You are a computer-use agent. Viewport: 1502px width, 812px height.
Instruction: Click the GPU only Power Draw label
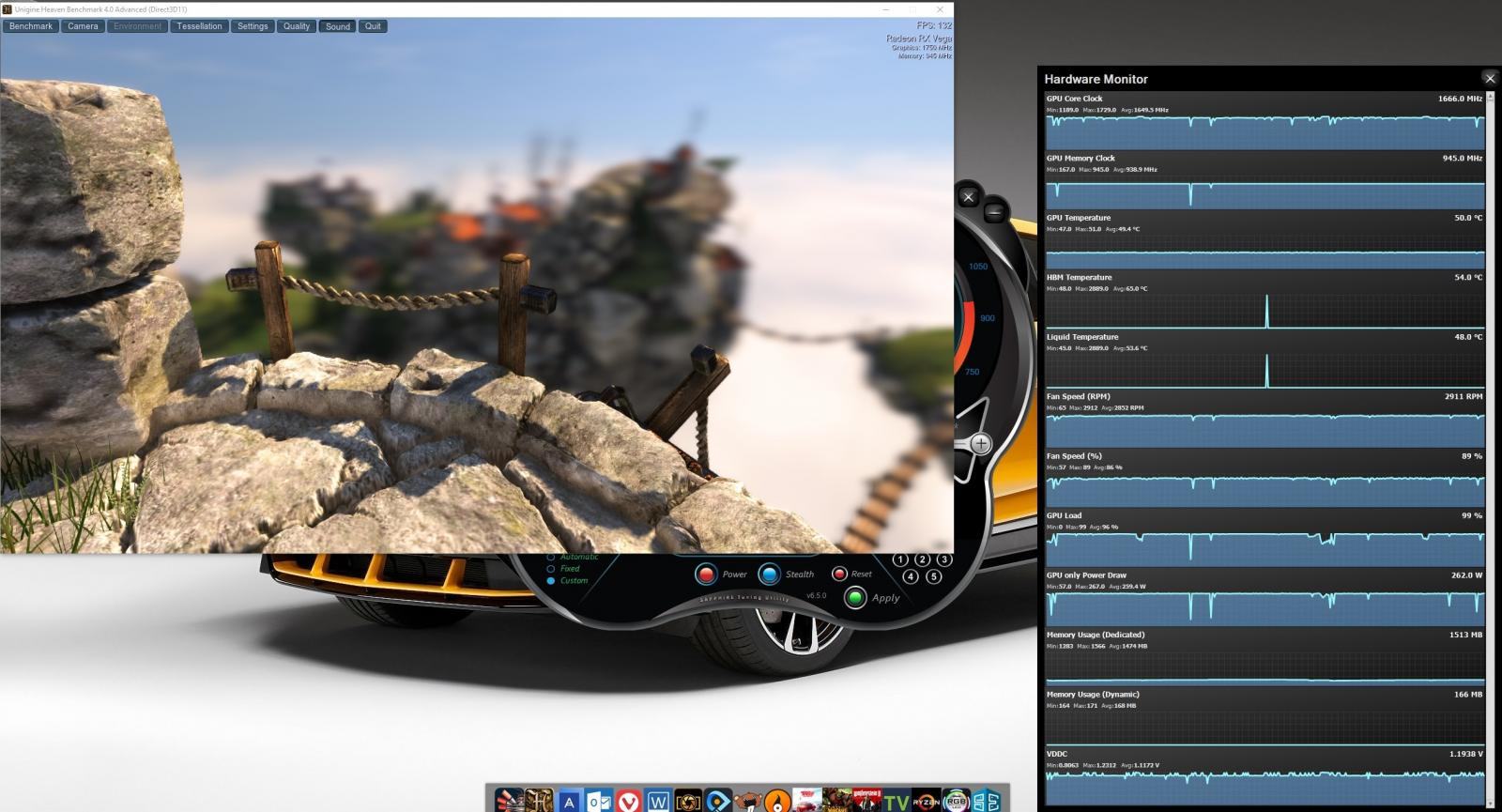1086,575
